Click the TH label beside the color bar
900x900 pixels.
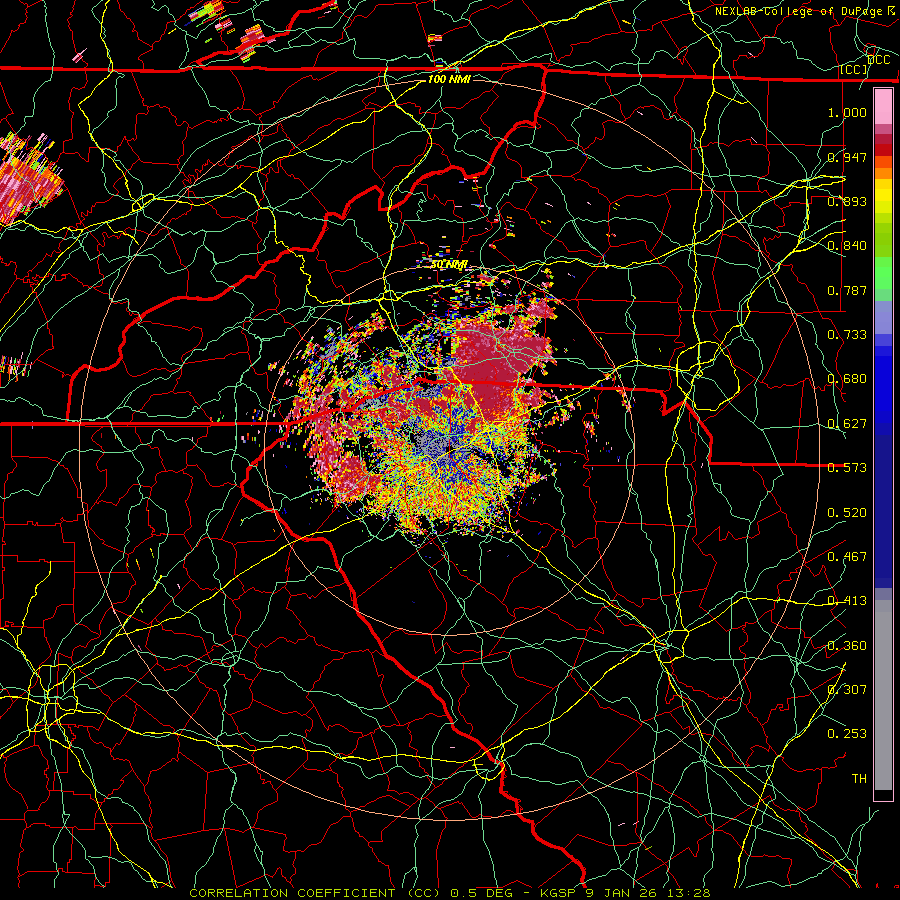(859, 779)
